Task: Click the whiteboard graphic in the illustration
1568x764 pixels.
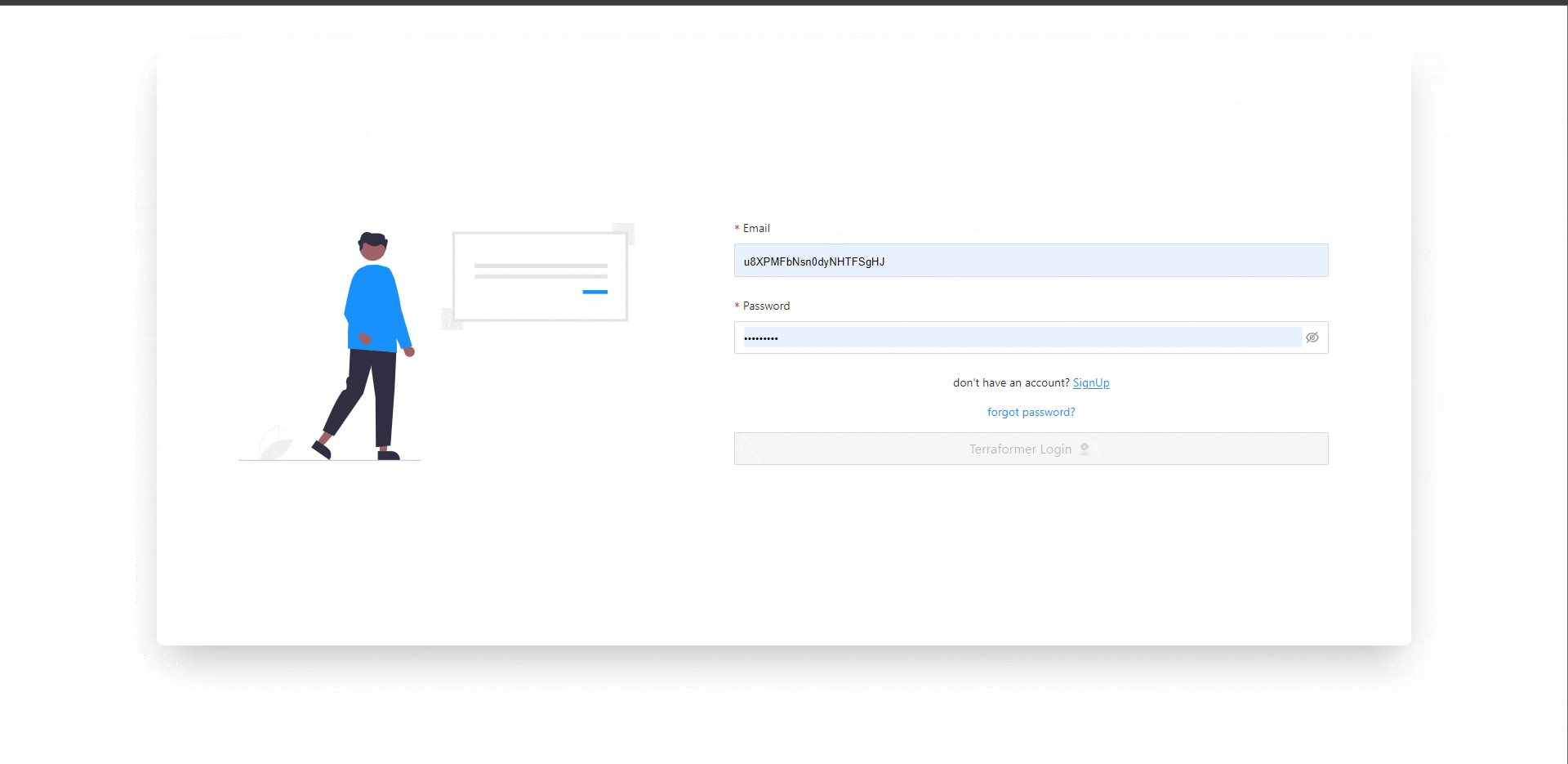Action: coord(539,275)
